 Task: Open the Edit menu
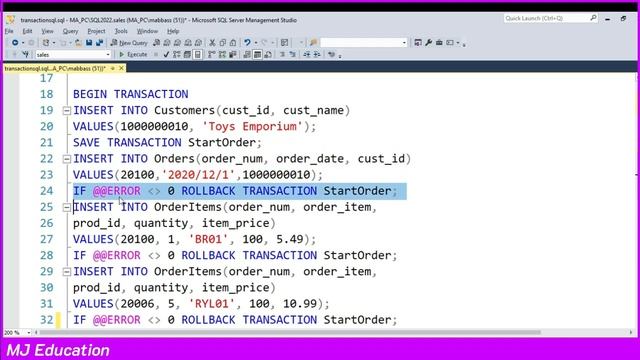click(27, 31)
